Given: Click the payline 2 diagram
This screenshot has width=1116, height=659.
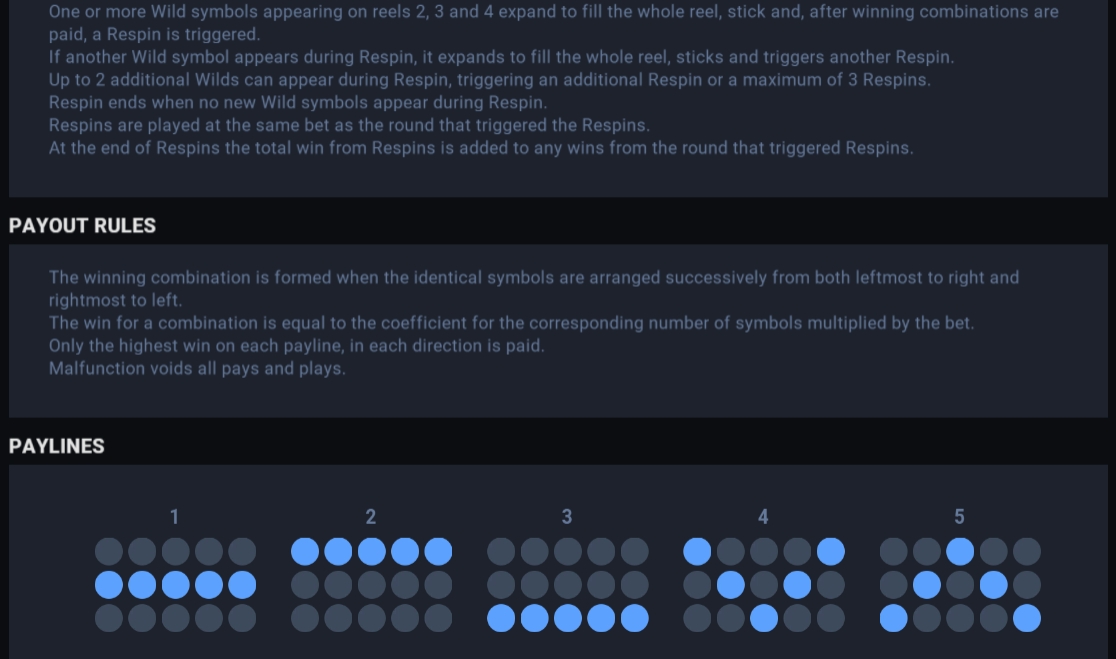Looking at the screenshot, I should click(x=372, y=584).
